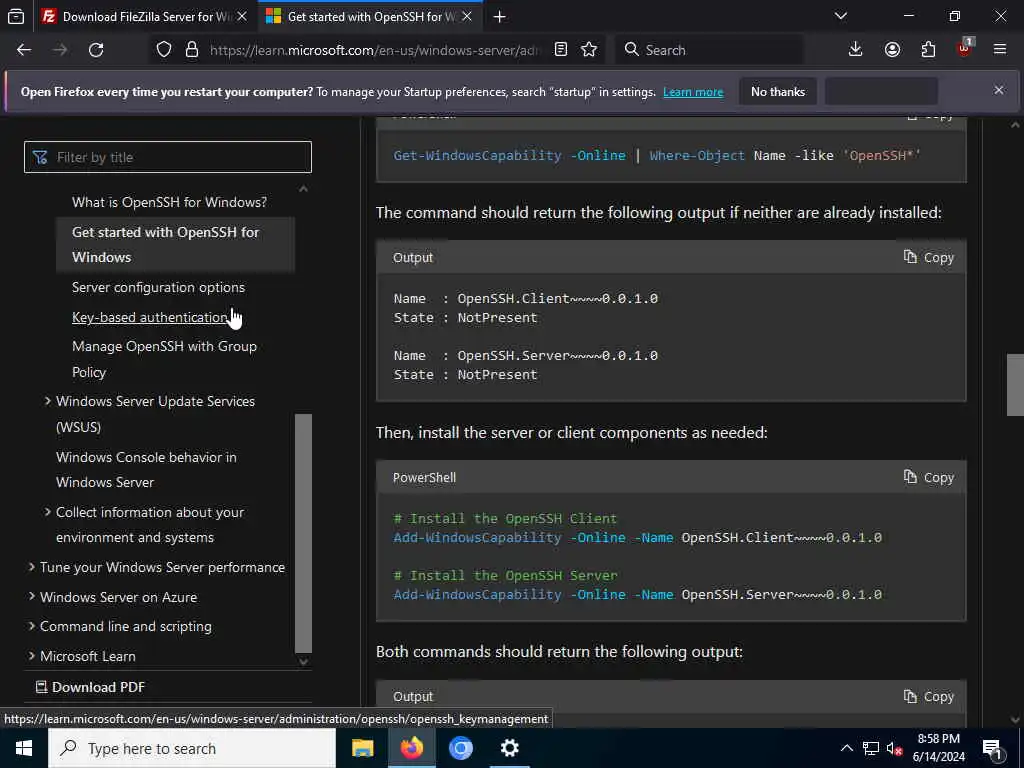Viewport: 1024px width, 768px height.
Task: Dismiss the startup notification bar
Action: click(x=999, y=90)
